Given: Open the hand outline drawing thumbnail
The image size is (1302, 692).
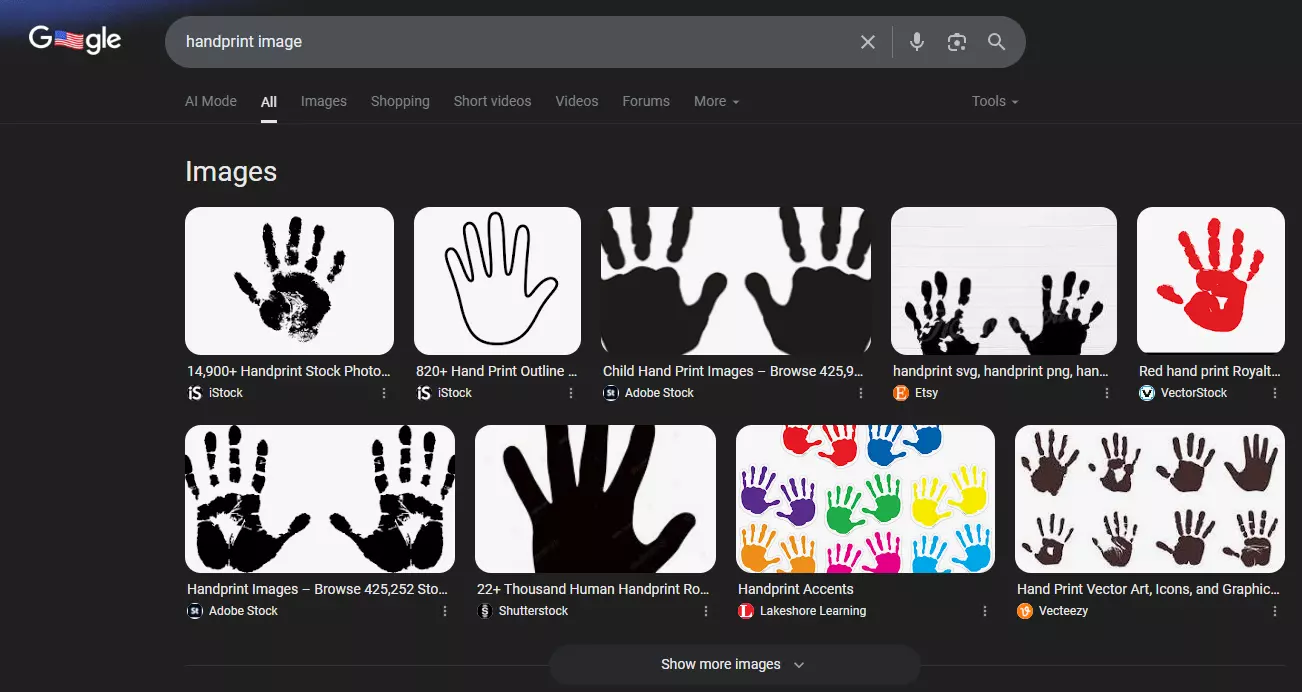Looking at the screenshot, I should pos(497,281).
